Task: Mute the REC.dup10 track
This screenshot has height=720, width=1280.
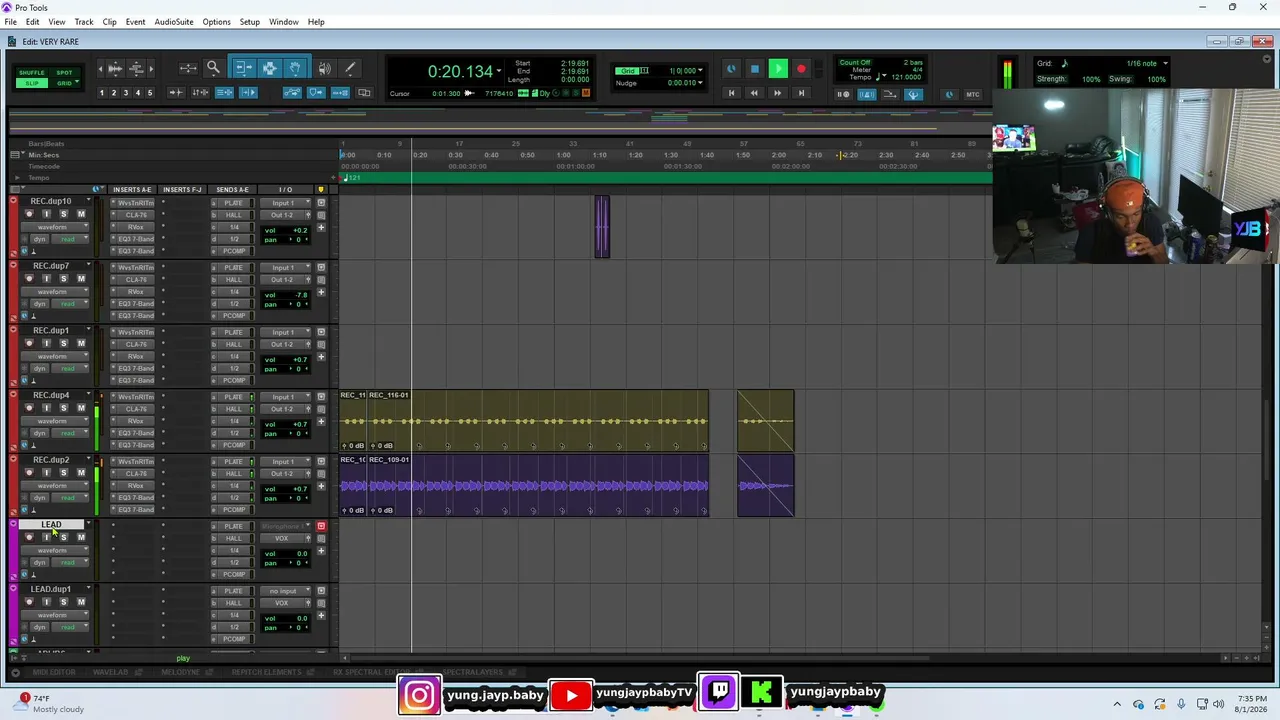Action: click(81, 214)
